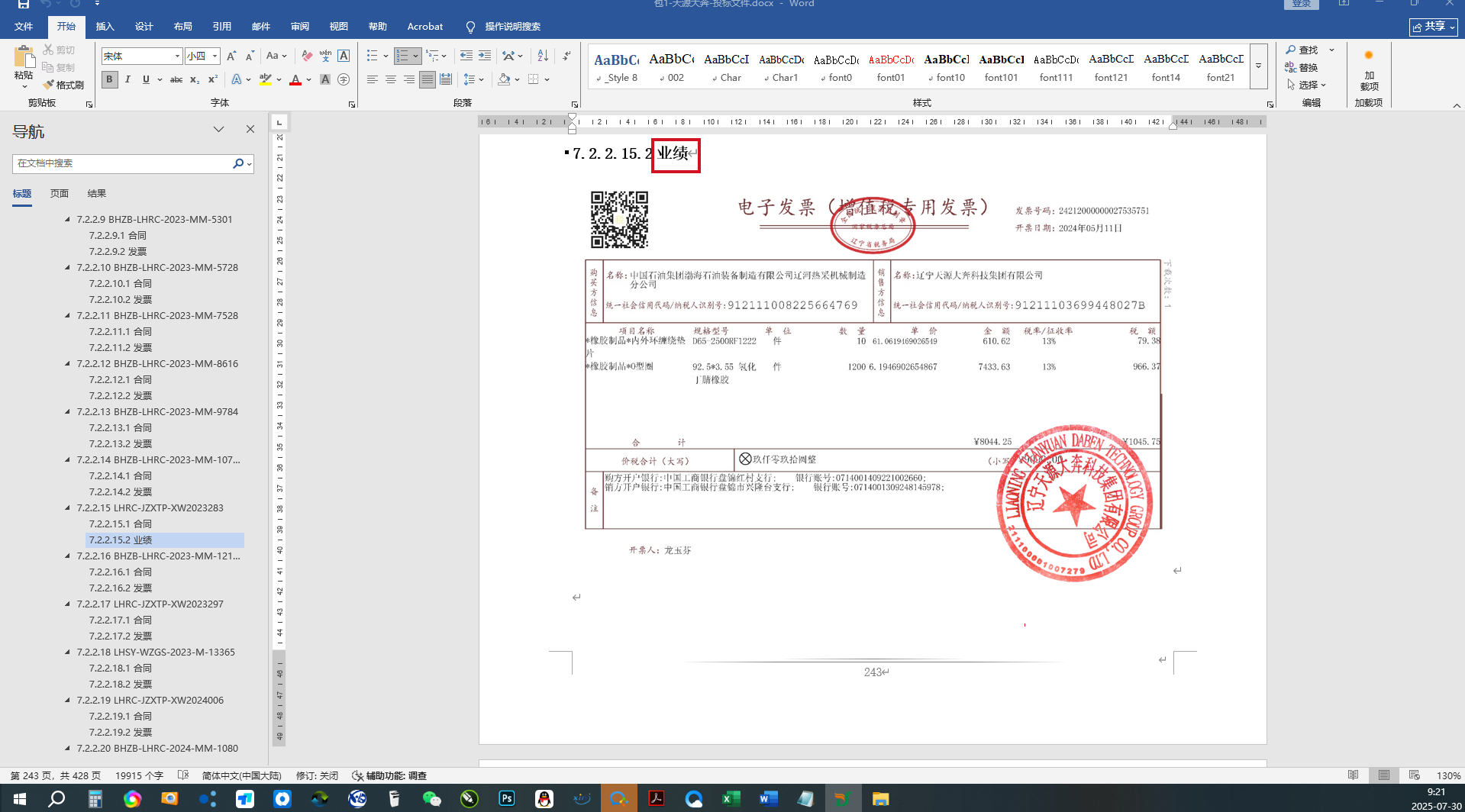This screenshot has width=1465, height=812.
Task: Shrink font size with the shrink-font icon
Action: point(250,56)
